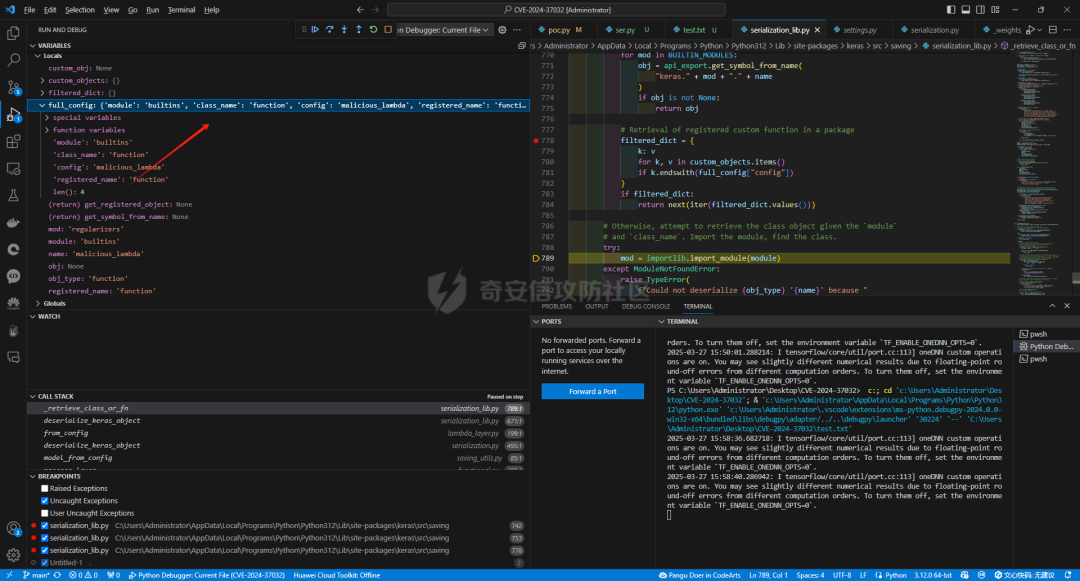Open the Search view in activity bar

13,61
